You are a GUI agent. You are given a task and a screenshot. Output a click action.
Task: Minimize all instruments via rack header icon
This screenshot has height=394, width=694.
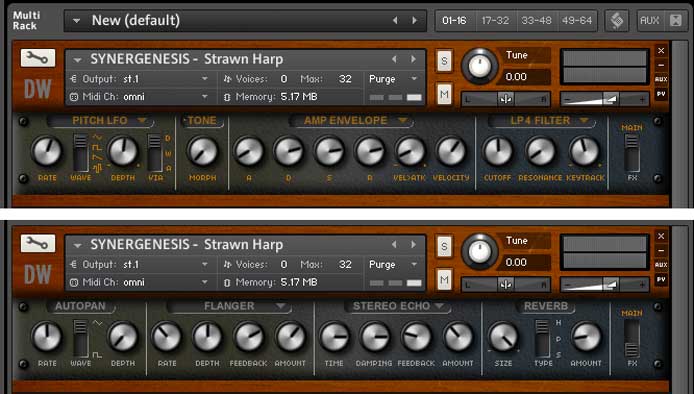click(x=676, y=20)
